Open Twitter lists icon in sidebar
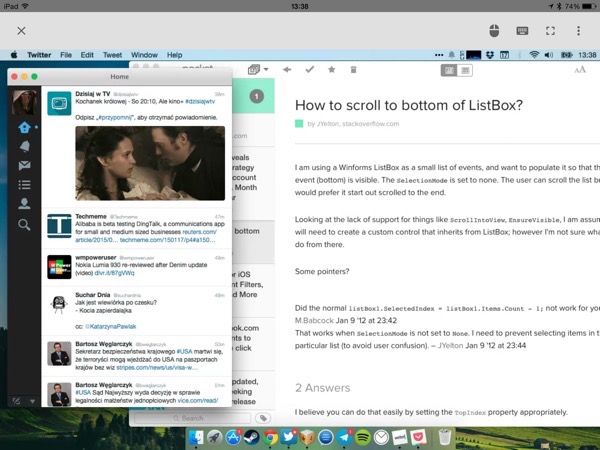The width and height of the screenshot is (600, 450). (24, 185)
